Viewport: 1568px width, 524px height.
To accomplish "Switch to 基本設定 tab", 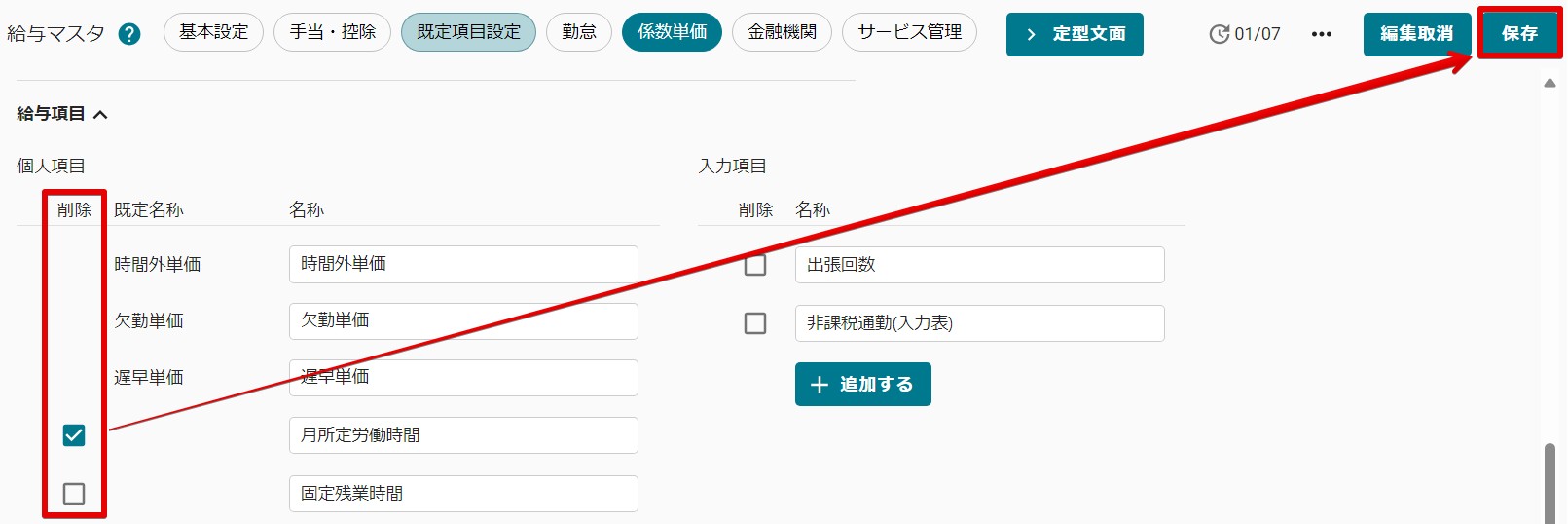I will tap(213, 32).
